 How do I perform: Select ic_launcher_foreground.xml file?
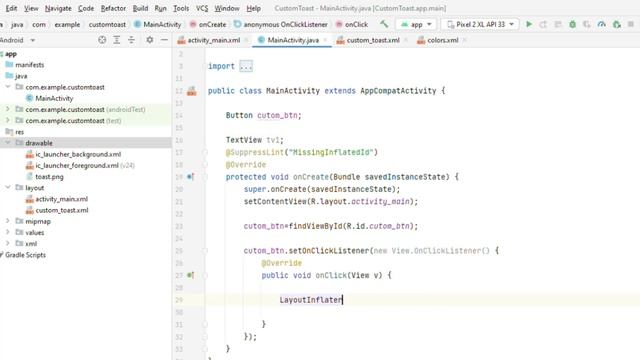80,165
